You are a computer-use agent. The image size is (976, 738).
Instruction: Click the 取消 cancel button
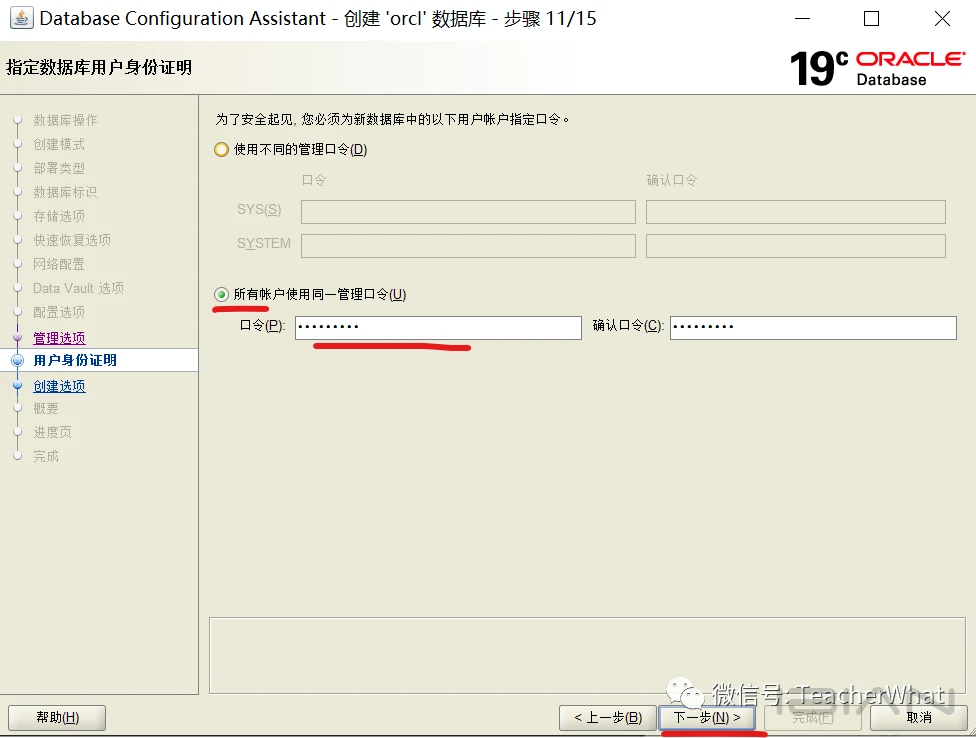pos(919,717)
